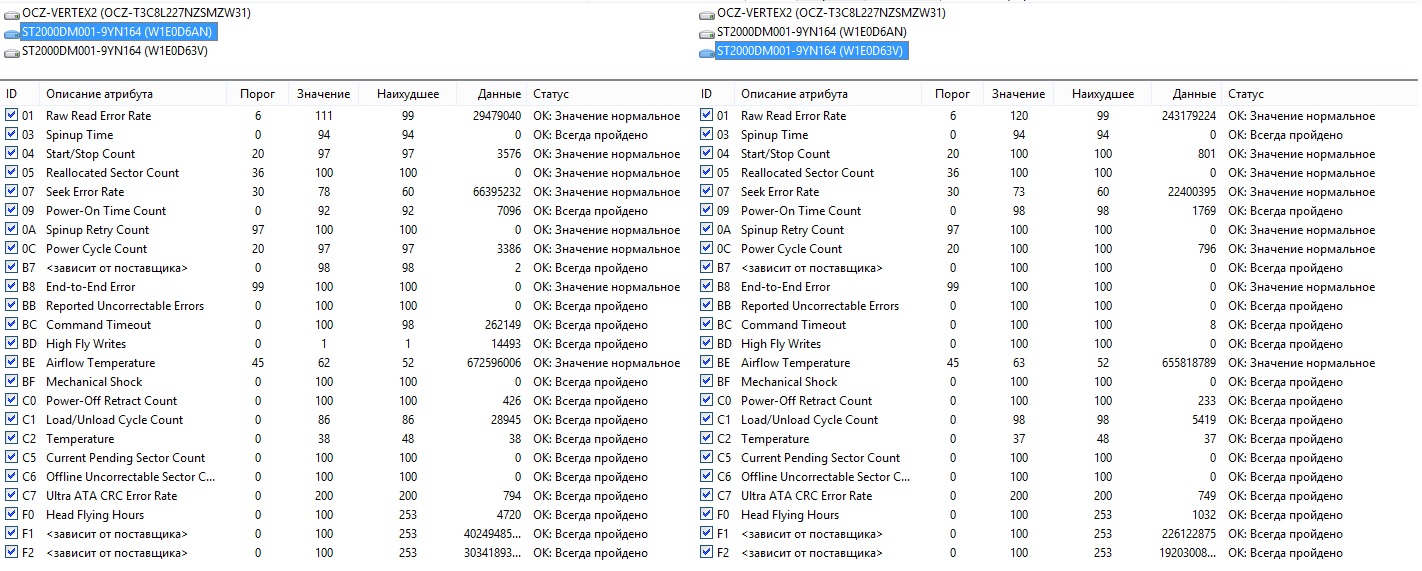Click Данные column header in right table

tap(1195, 94)
